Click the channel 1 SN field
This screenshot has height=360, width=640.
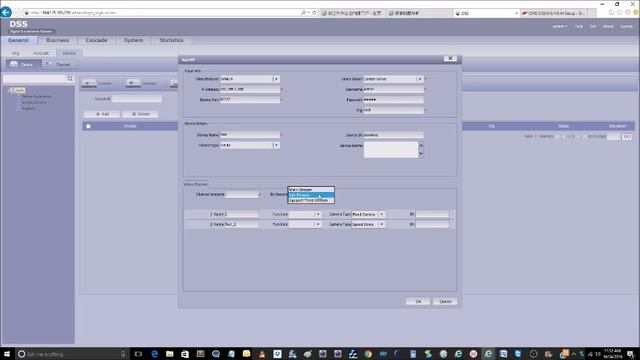pyautogui.click(x=432, y=214)
